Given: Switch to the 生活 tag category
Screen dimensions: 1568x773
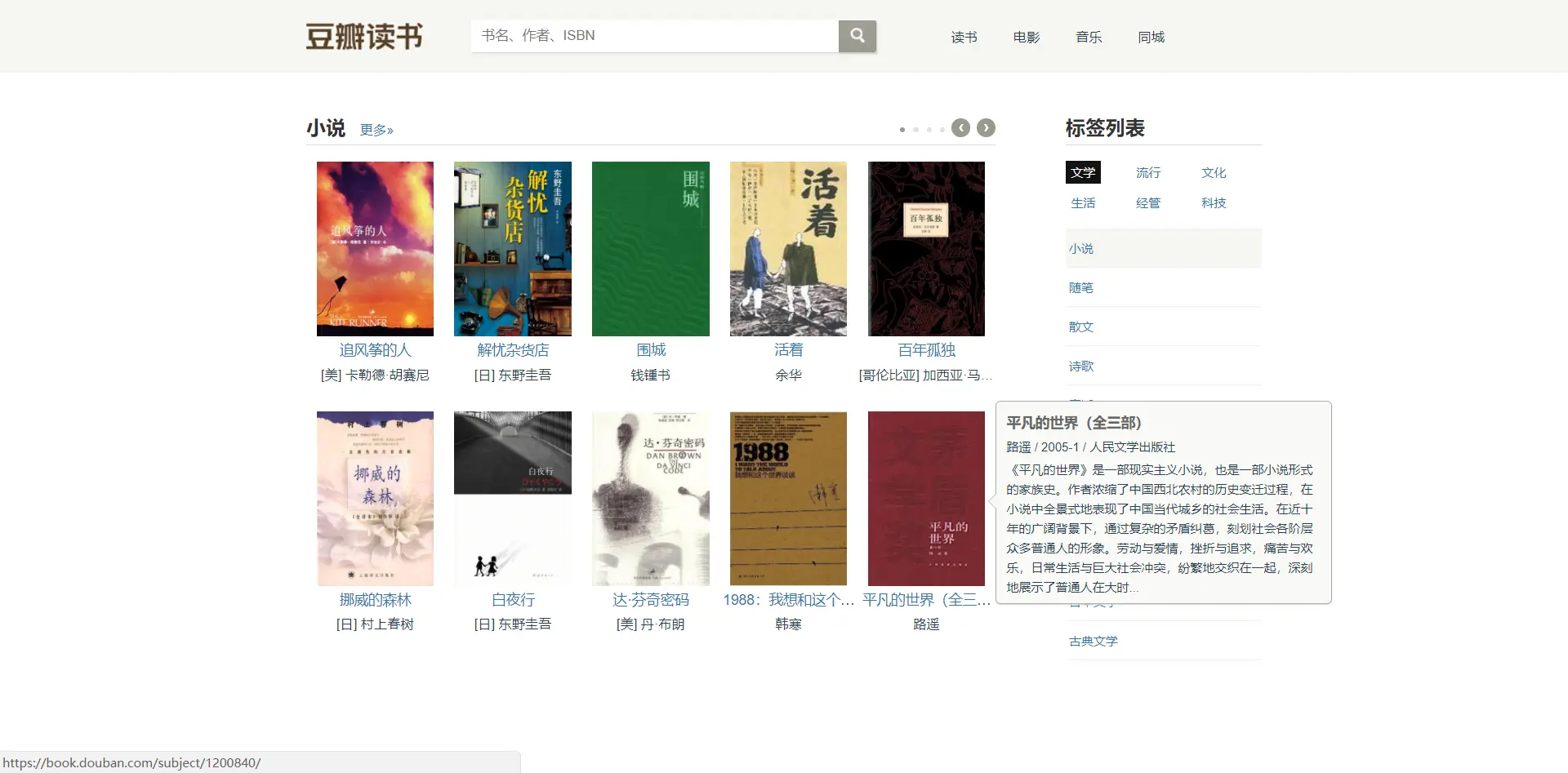Looking at the screenshot, I should [x=1083, y=202].
